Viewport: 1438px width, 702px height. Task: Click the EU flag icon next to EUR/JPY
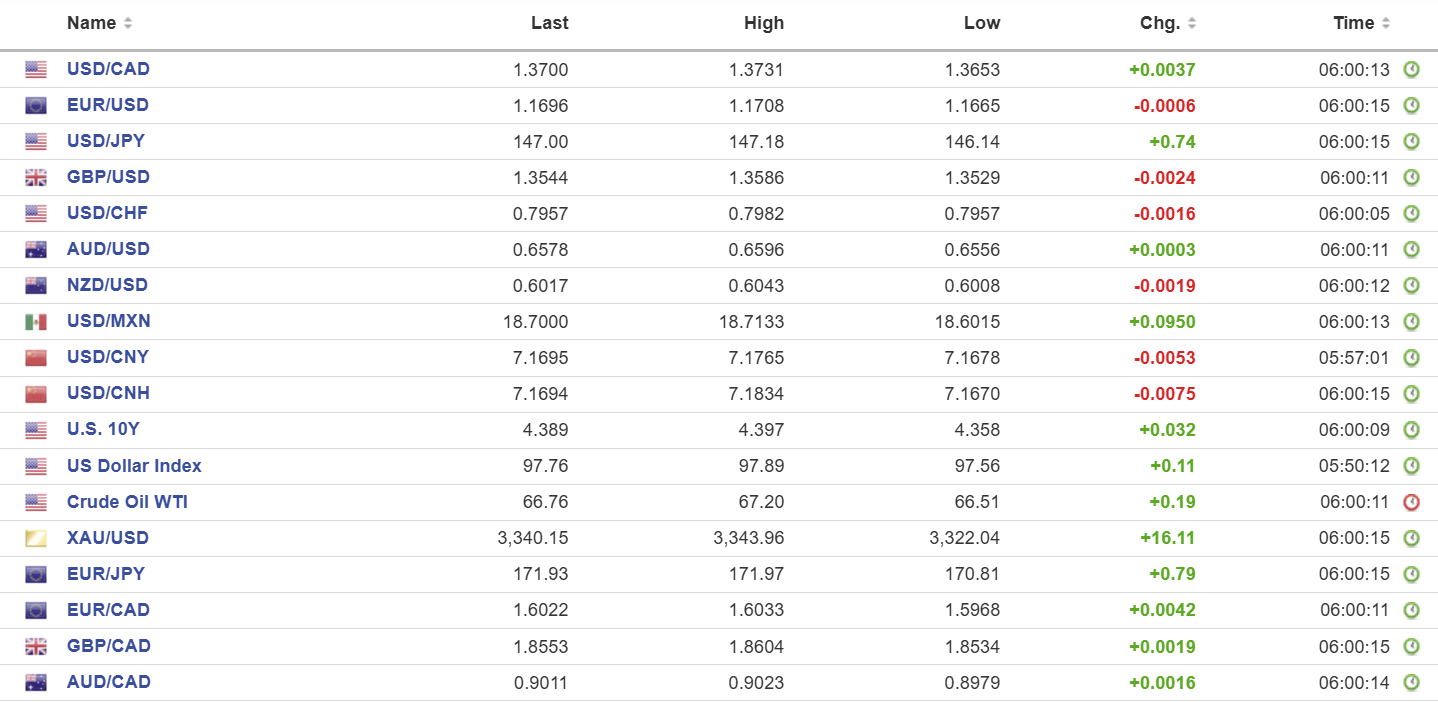(x=36, y=575)
